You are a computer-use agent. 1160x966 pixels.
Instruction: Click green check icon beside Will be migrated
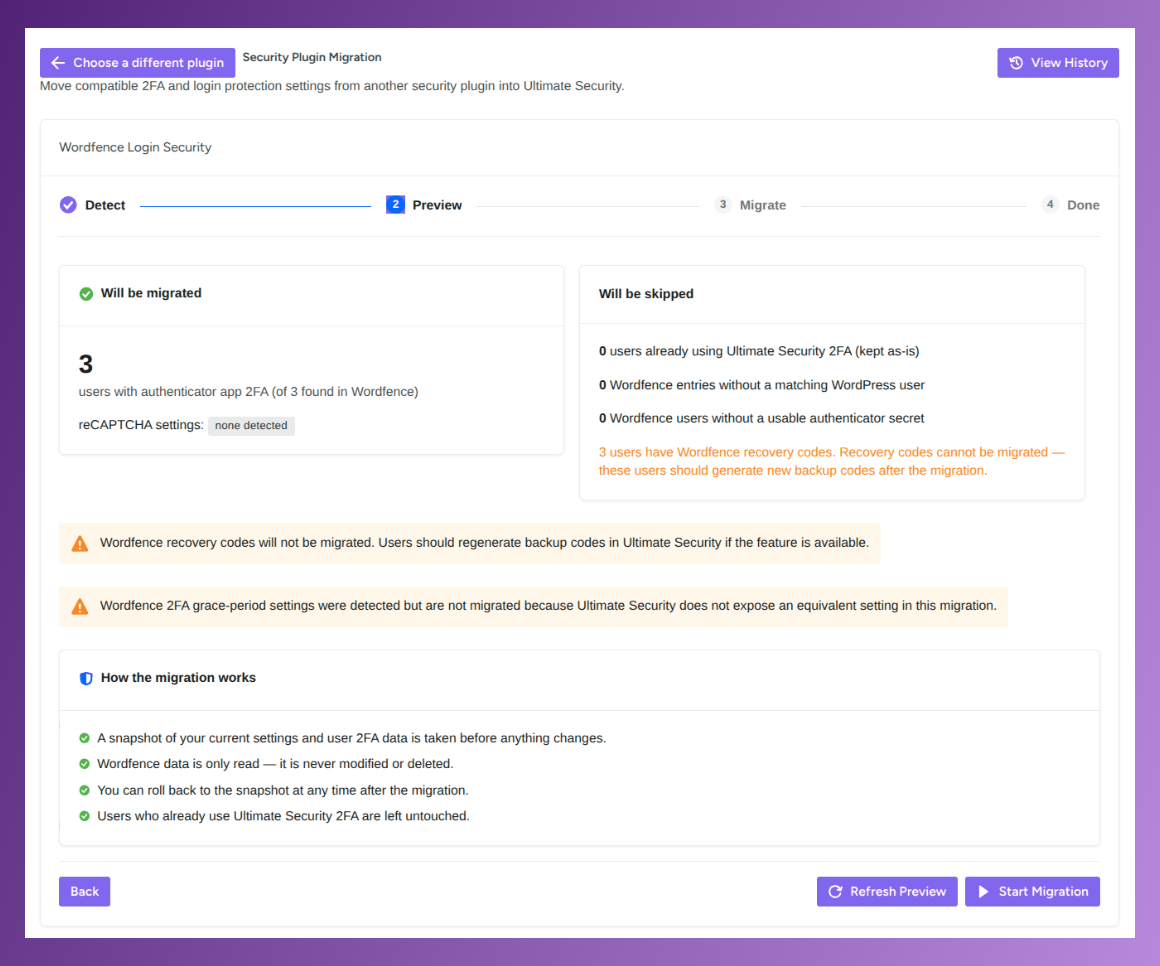(87, 294)
